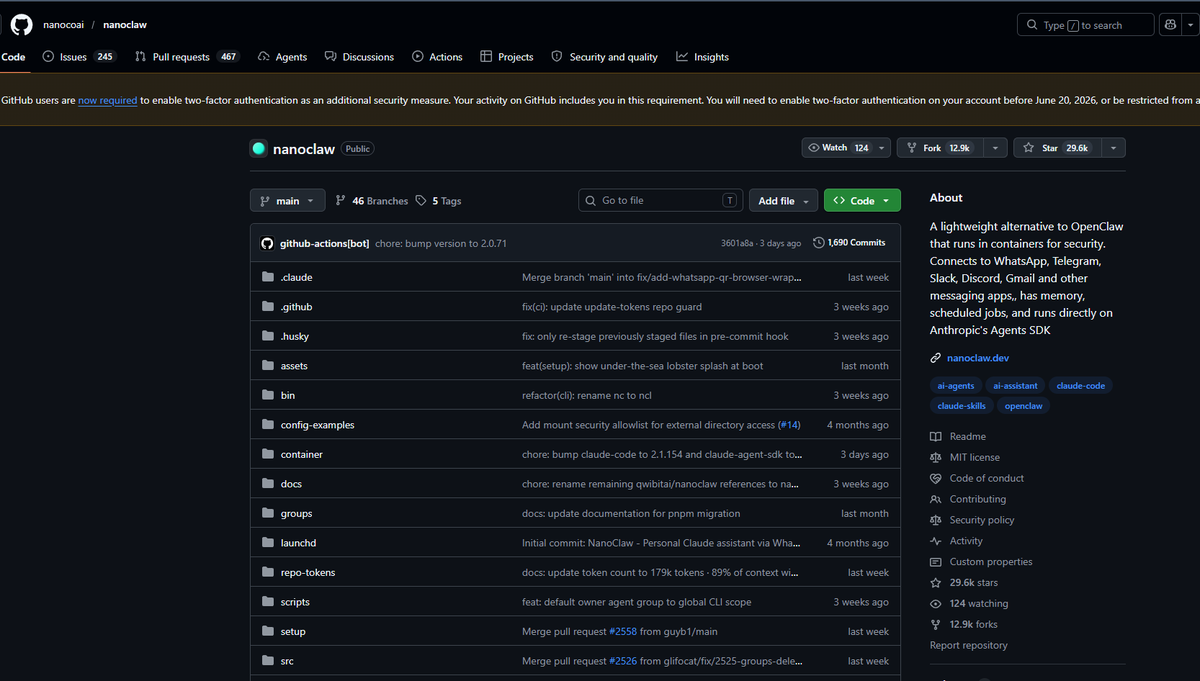View the 46 Branches link

(x=372, y=201)
